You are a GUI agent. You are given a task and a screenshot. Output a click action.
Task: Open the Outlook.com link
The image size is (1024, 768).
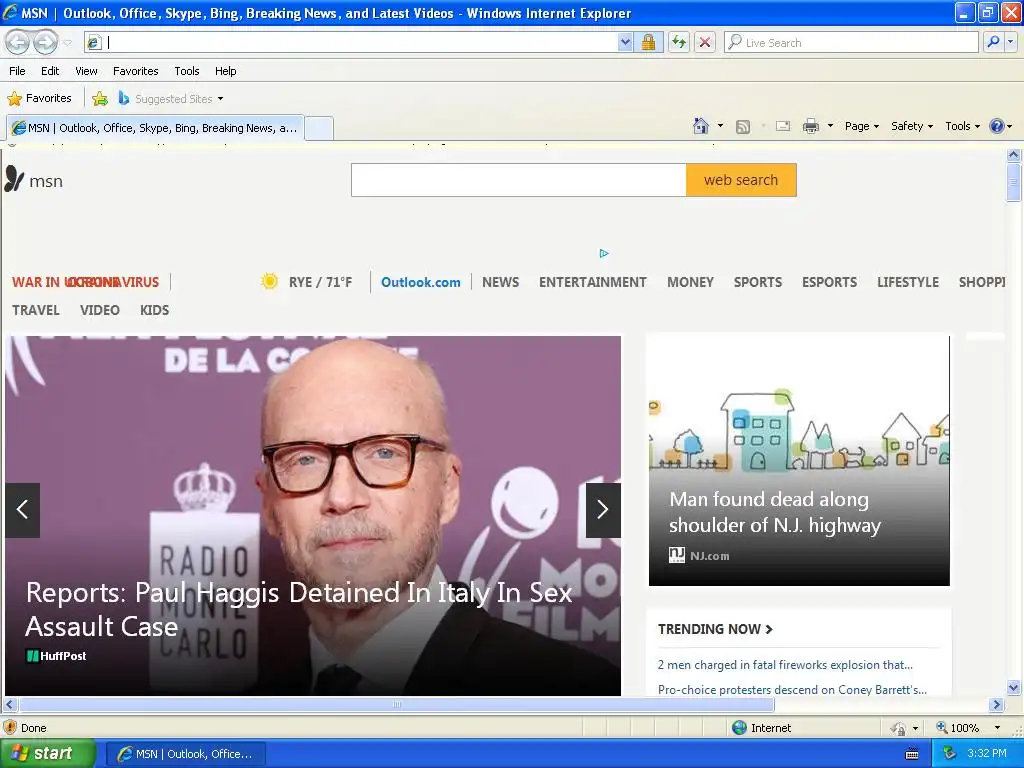[421, 282]
